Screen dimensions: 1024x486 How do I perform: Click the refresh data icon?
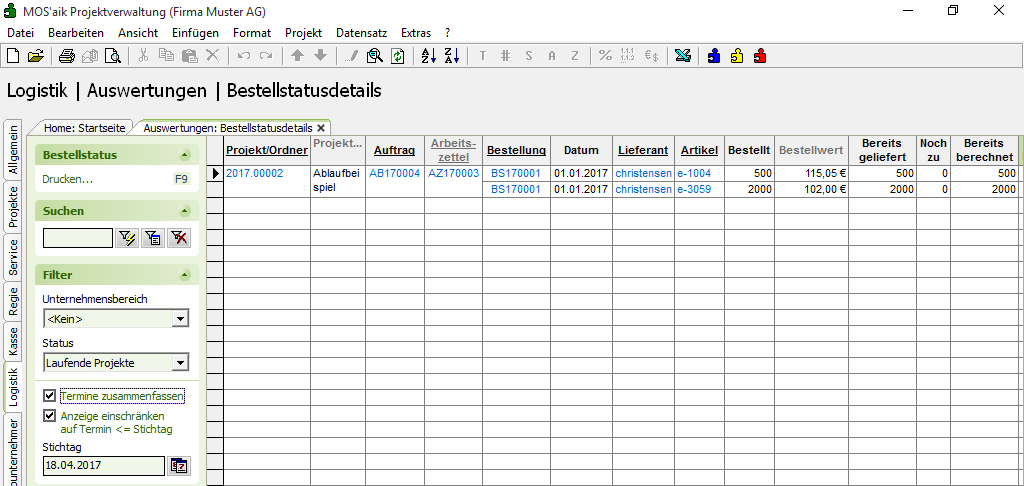pos(397,56)
